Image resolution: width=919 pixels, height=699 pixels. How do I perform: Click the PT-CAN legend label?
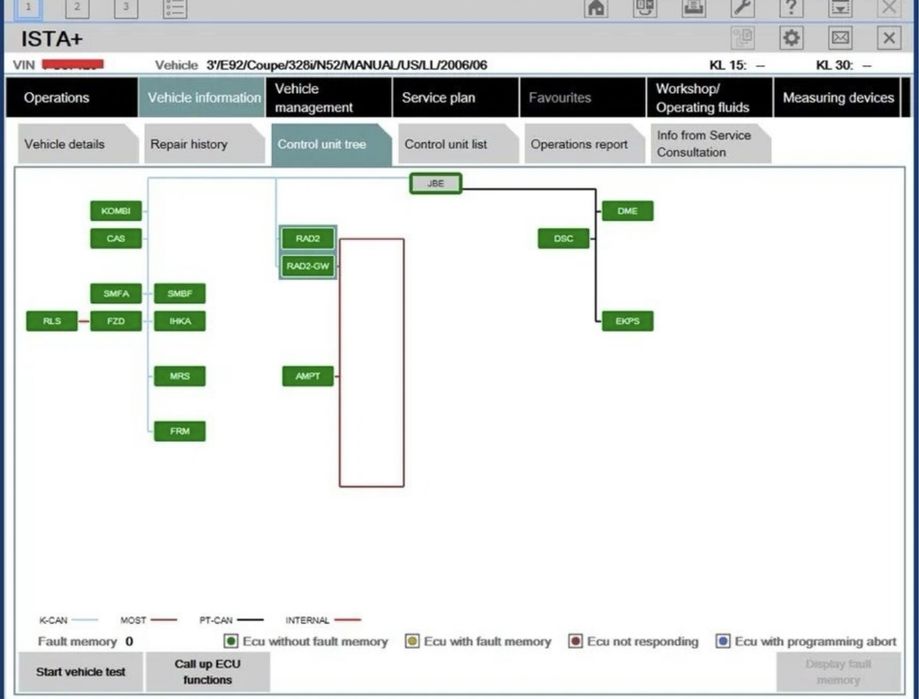pos(216,620)
